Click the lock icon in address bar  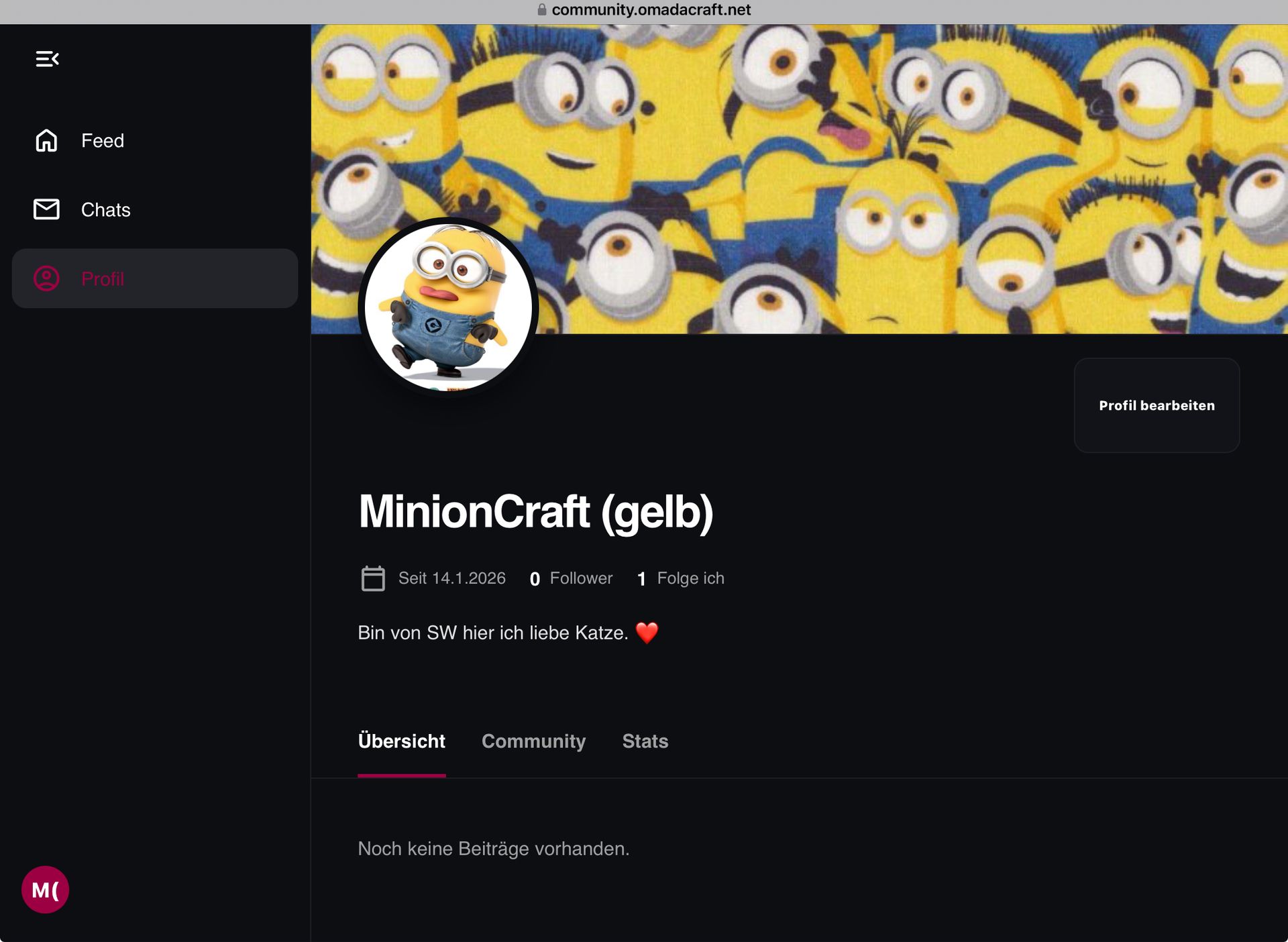(x=542, y=10)
